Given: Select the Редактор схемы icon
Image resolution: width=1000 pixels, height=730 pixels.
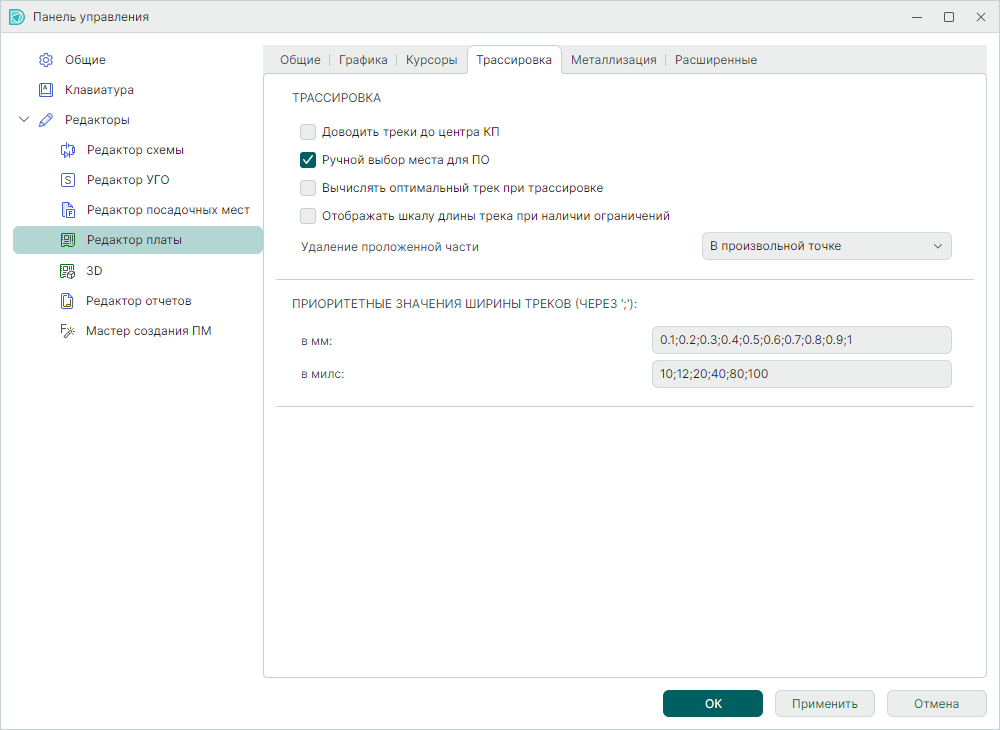Looking at the screenshot, I should click(x=68, y=150).
